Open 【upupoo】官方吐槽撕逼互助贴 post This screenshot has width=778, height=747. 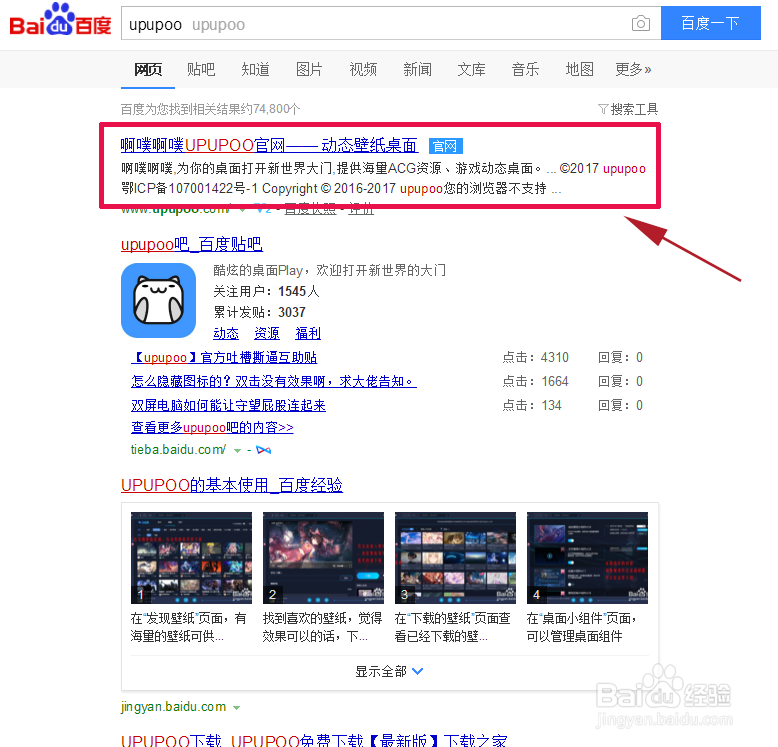click(224, 357)
